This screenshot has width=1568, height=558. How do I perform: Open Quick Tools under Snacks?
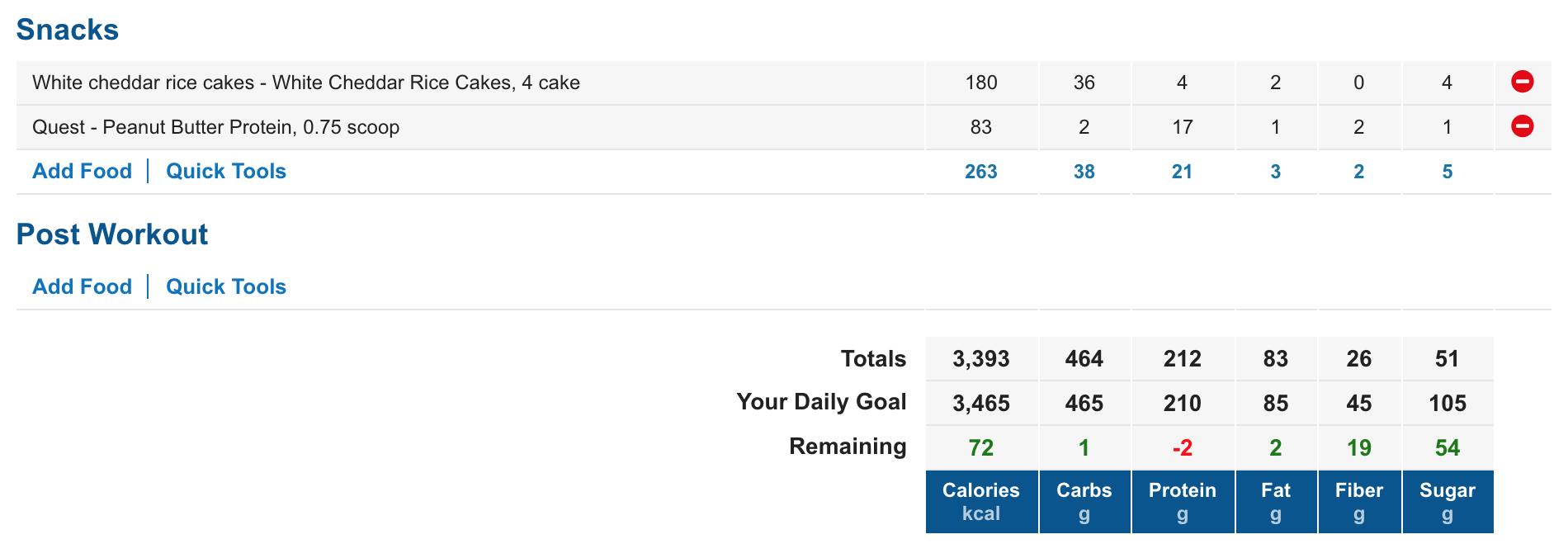click(x=226, y=171)
